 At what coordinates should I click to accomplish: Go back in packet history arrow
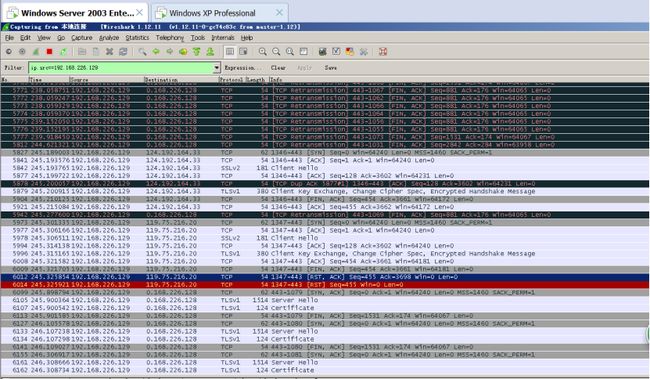coord(156,52)
